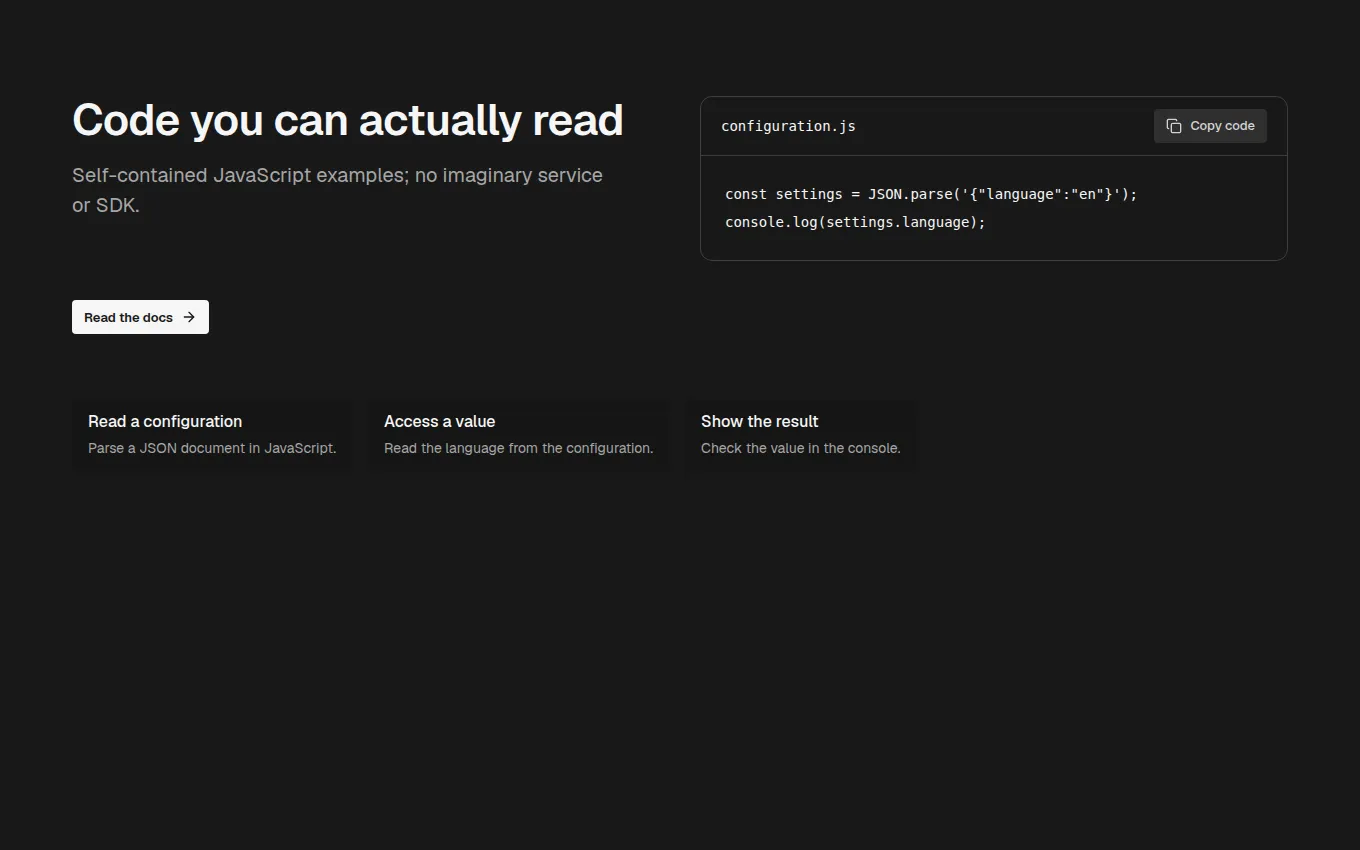Click "Parse a JSON document in JavaScript." text
The height and width of the screenshot is (850, 1360).
[x=212, y=448]
